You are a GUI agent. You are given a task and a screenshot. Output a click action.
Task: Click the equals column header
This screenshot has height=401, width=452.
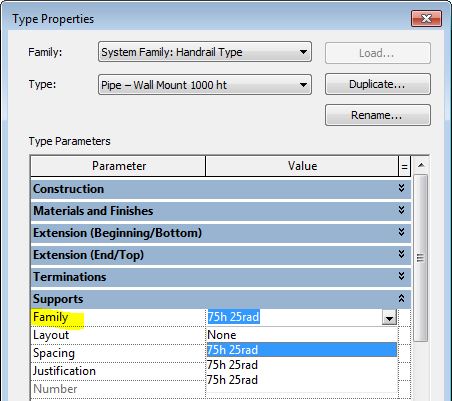click(404, 166)
